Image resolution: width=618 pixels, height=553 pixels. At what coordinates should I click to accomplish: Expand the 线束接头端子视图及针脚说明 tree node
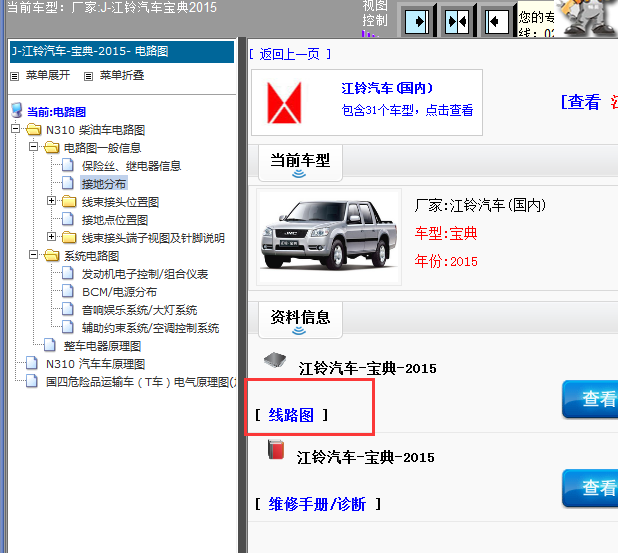pos(51,236)
